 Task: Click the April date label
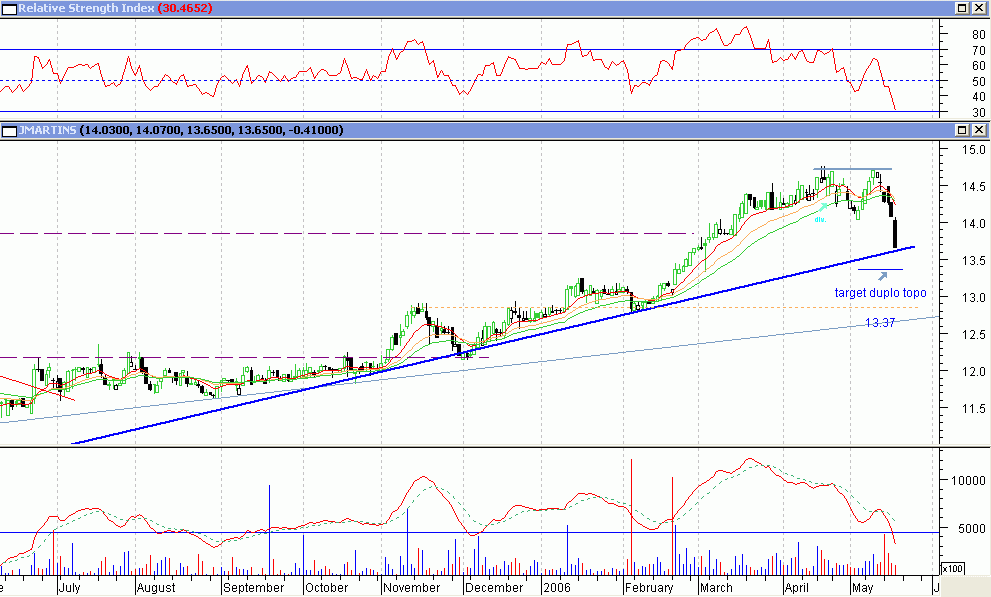(x=796, y=588)
